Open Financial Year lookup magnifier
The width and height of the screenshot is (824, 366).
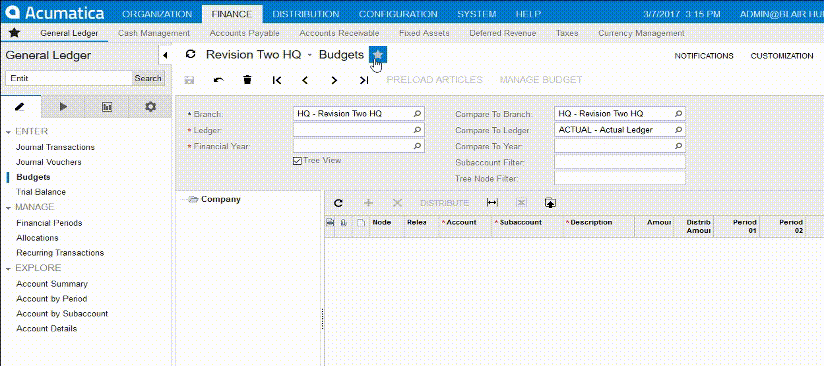417,146
